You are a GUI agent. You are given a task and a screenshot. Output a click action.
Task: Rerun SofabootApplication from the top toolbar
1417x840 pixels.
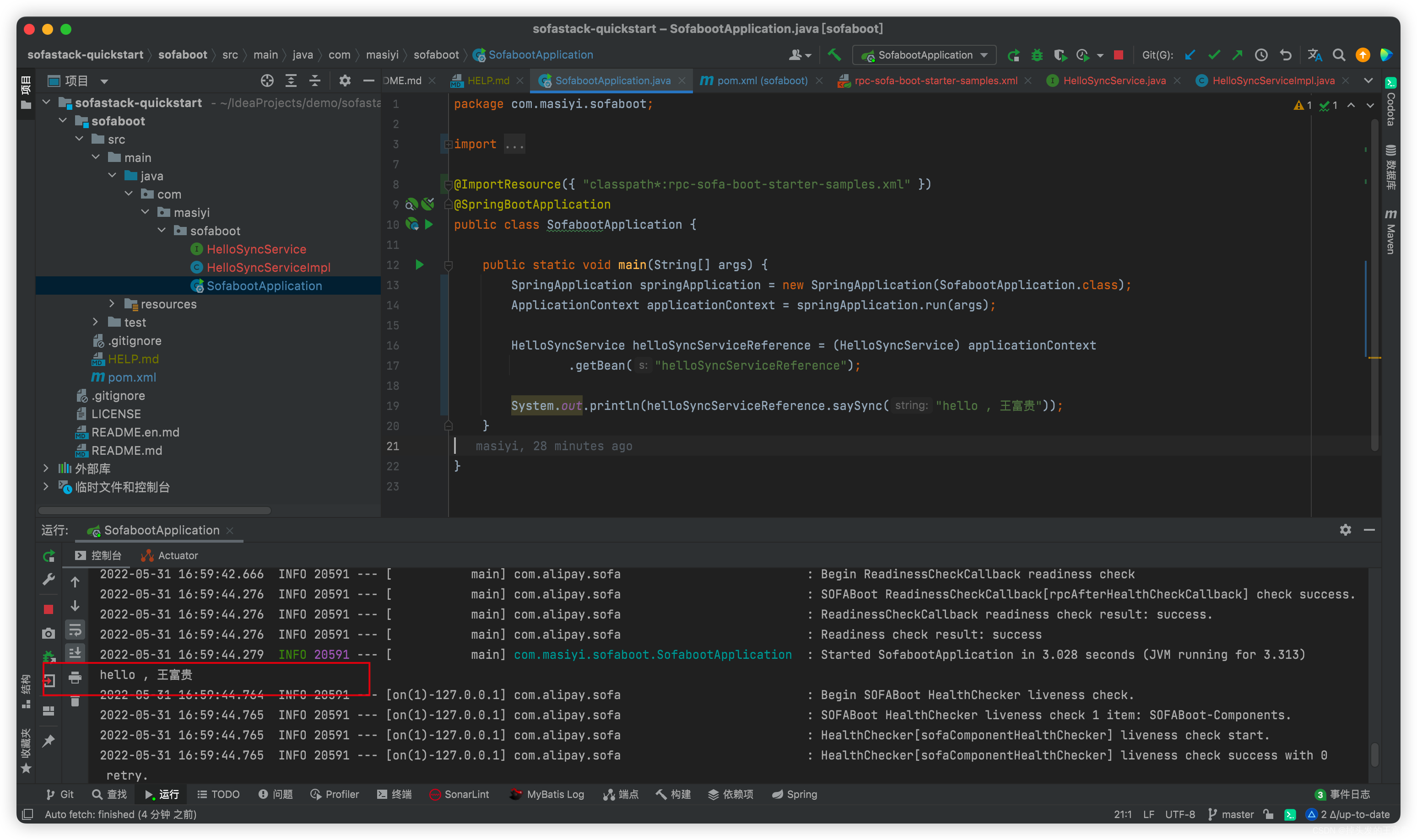click(x=1013, y=55)
